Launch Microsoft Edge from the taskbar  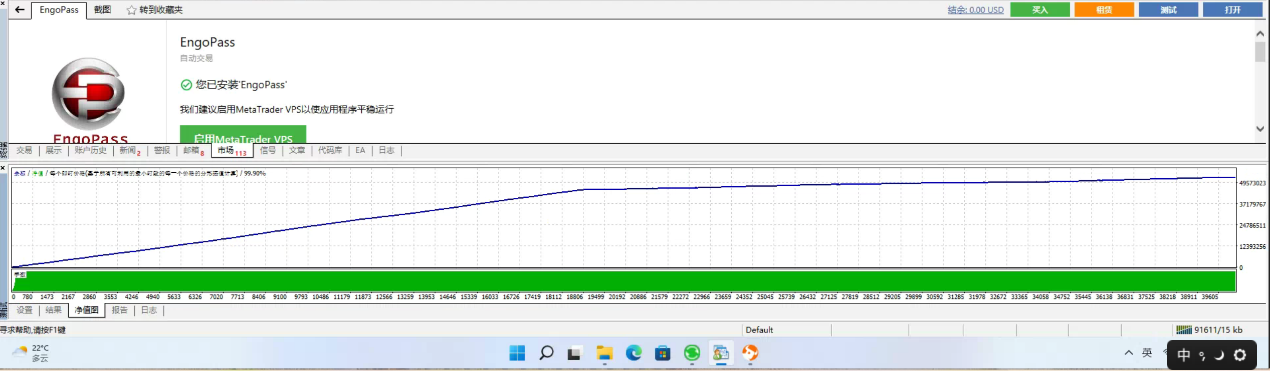[x=633, y=353]
